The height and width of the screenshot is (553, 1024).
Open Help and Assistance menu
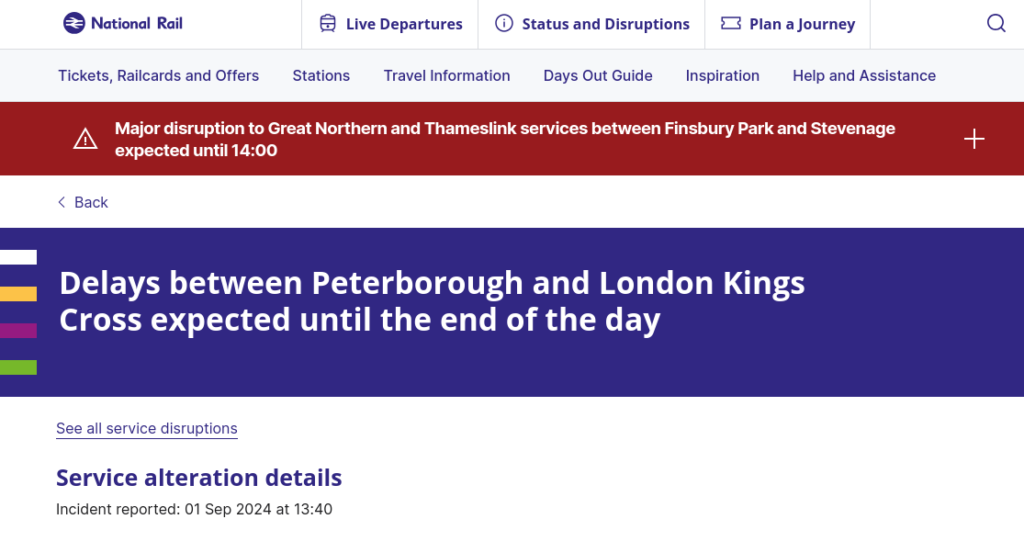(864, 76)
